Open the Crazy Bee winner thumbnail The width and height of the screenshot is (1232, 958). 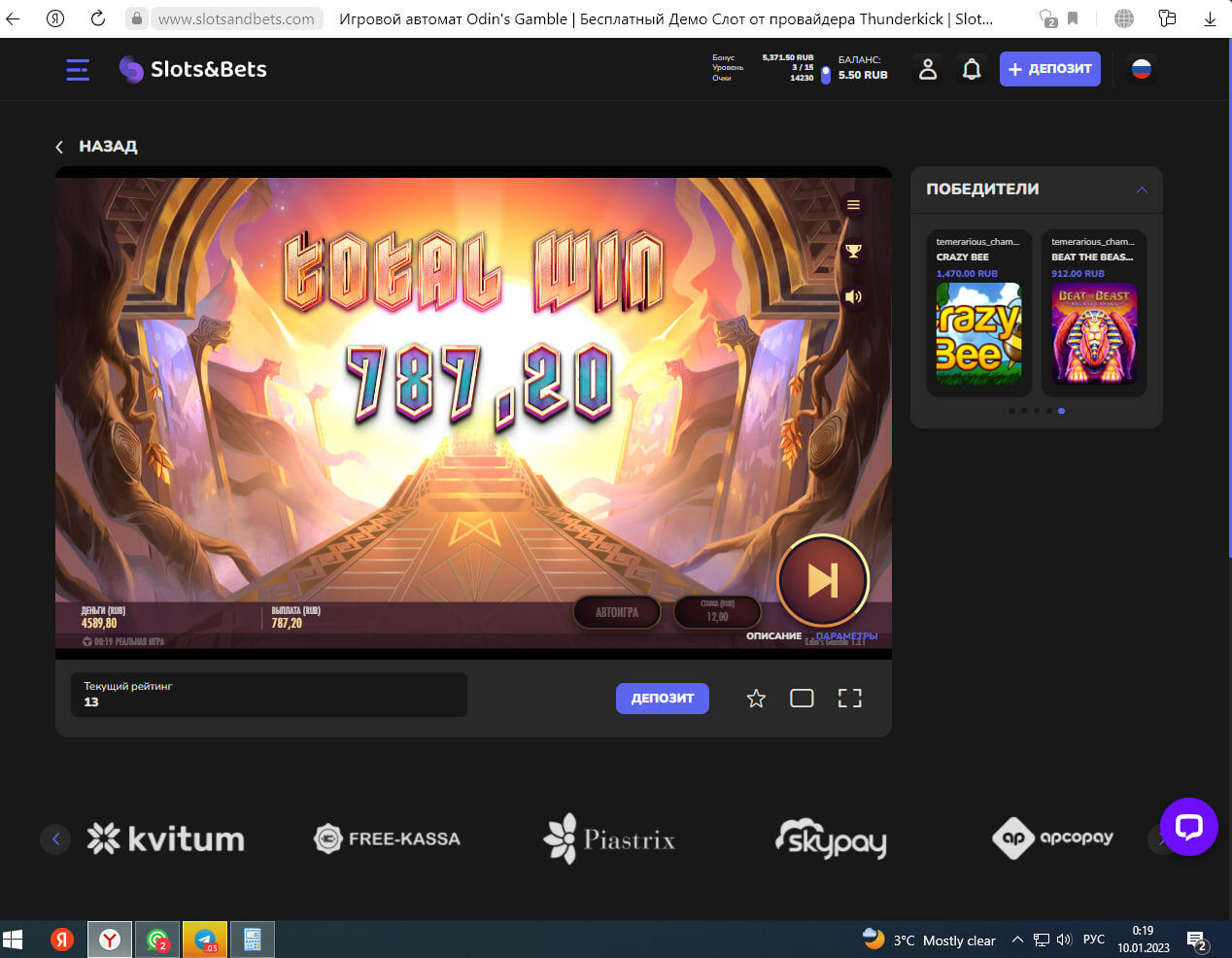click(977, 333)
